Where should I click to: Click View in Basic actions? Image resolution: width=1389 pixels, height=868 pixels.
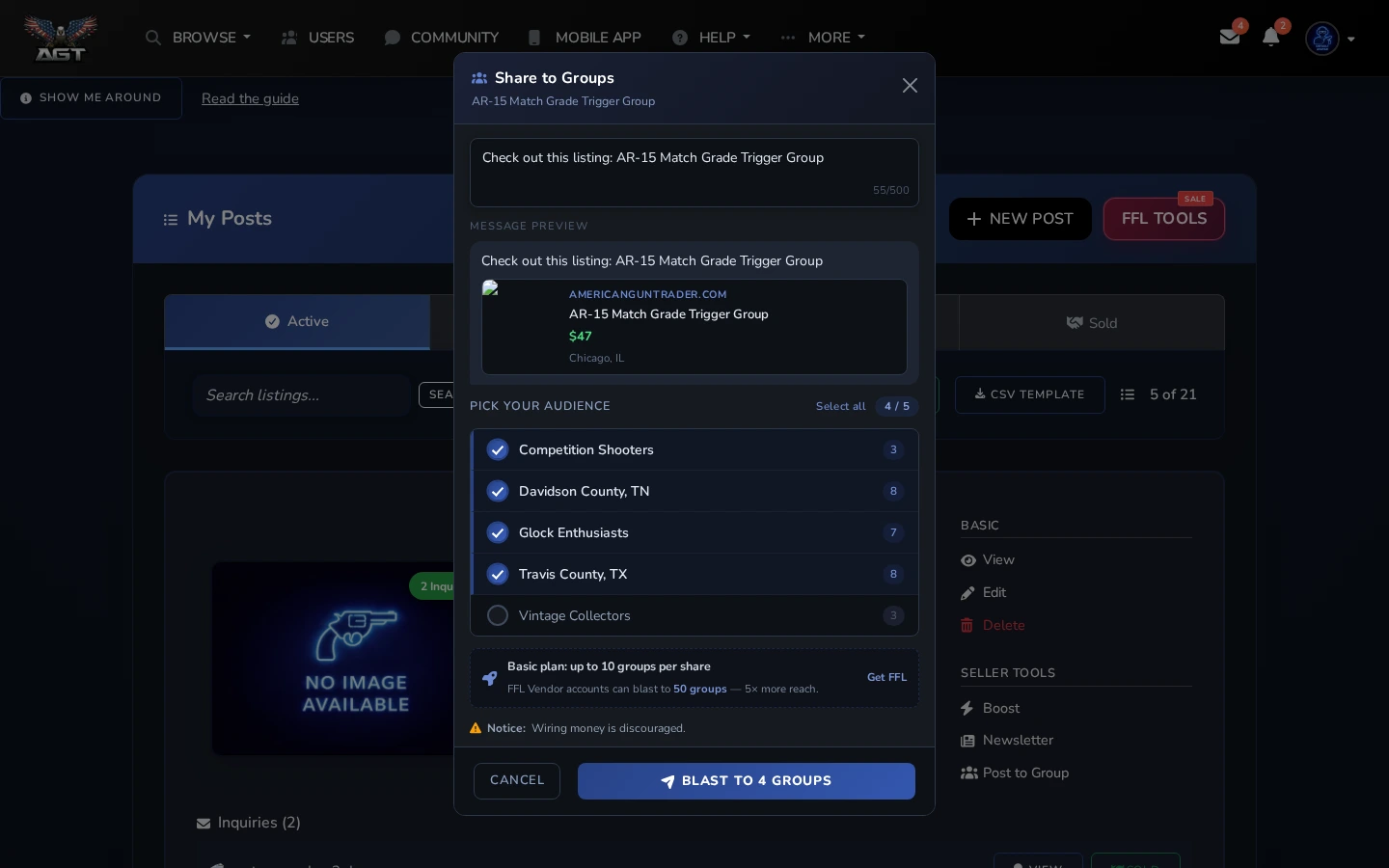click(988, 559)
